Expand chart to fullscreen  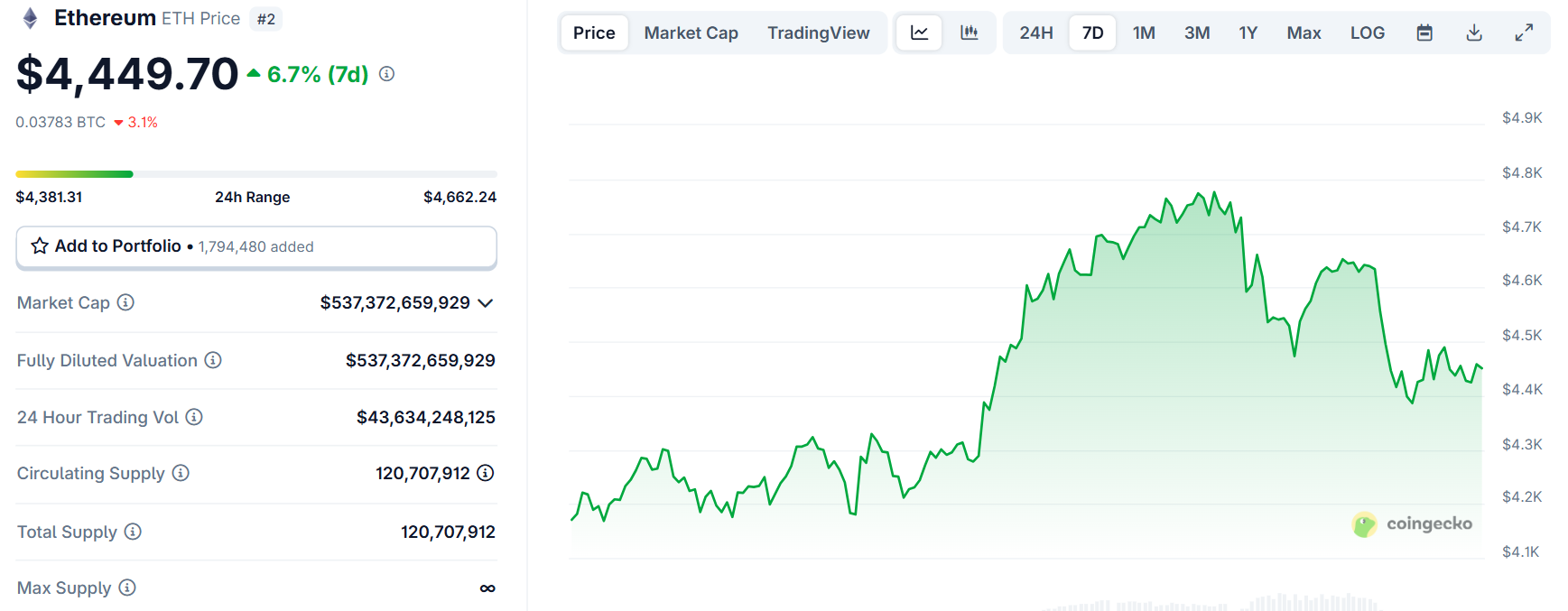[x=1524, y=32]
